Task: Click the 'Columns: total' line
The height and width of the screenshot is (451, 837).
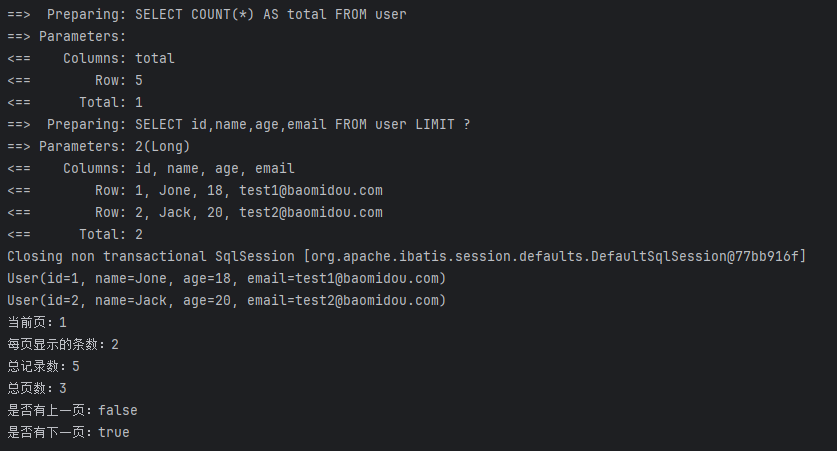Action: coord(91,58)
